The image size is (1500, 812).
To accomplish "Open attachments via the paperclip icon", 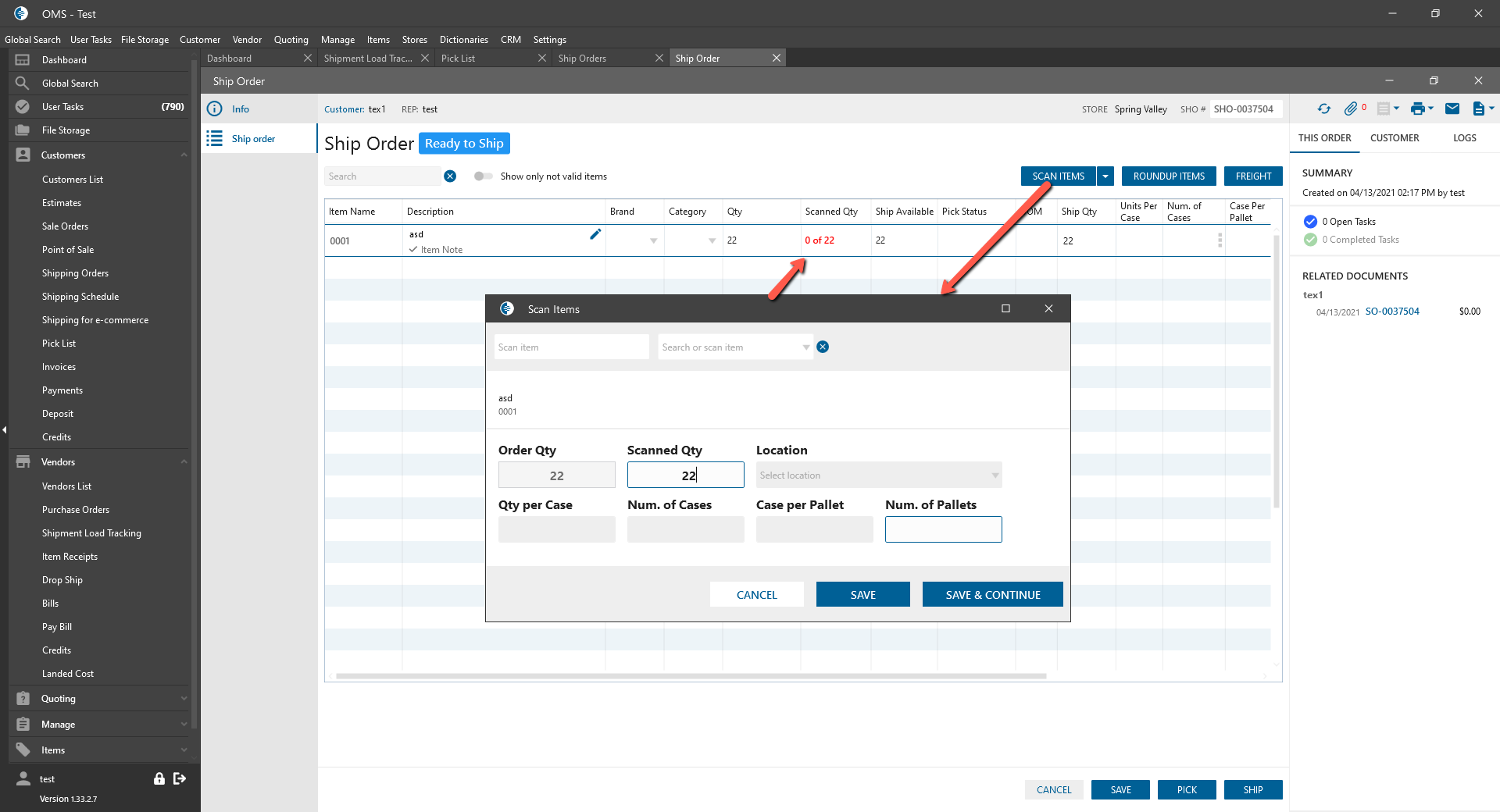I will tap(1351, 109).
